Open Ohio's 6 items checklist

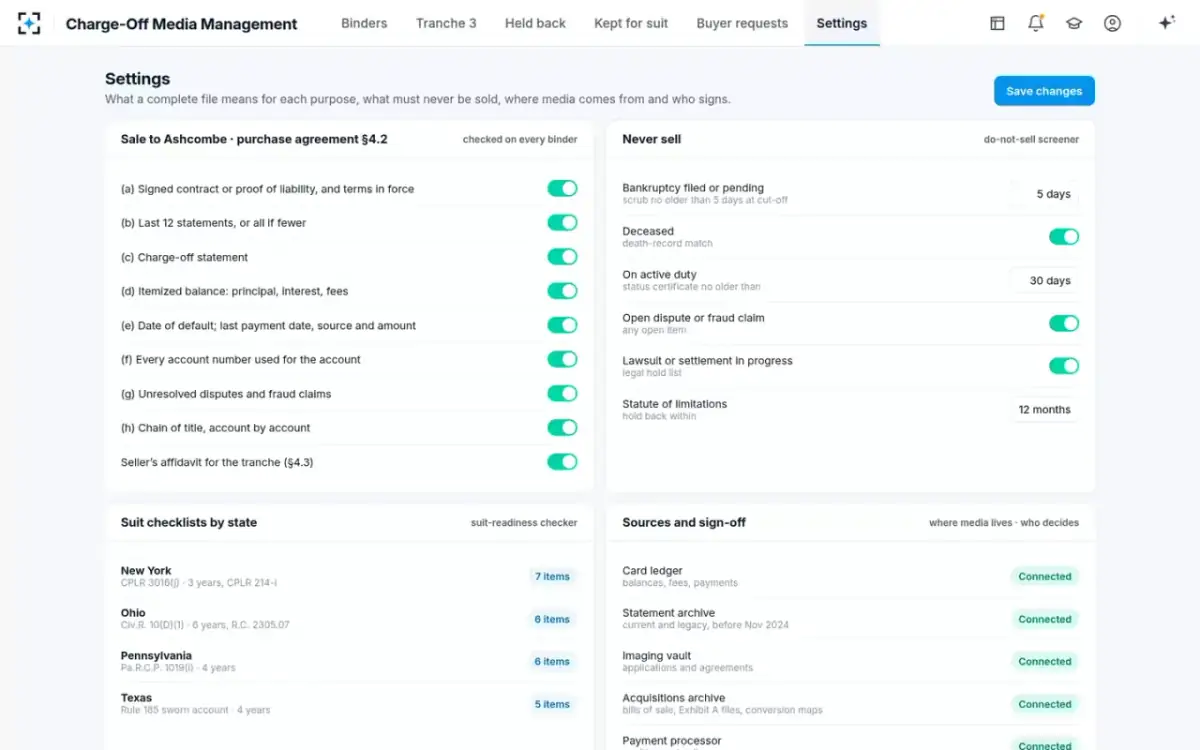click(552, 619)
